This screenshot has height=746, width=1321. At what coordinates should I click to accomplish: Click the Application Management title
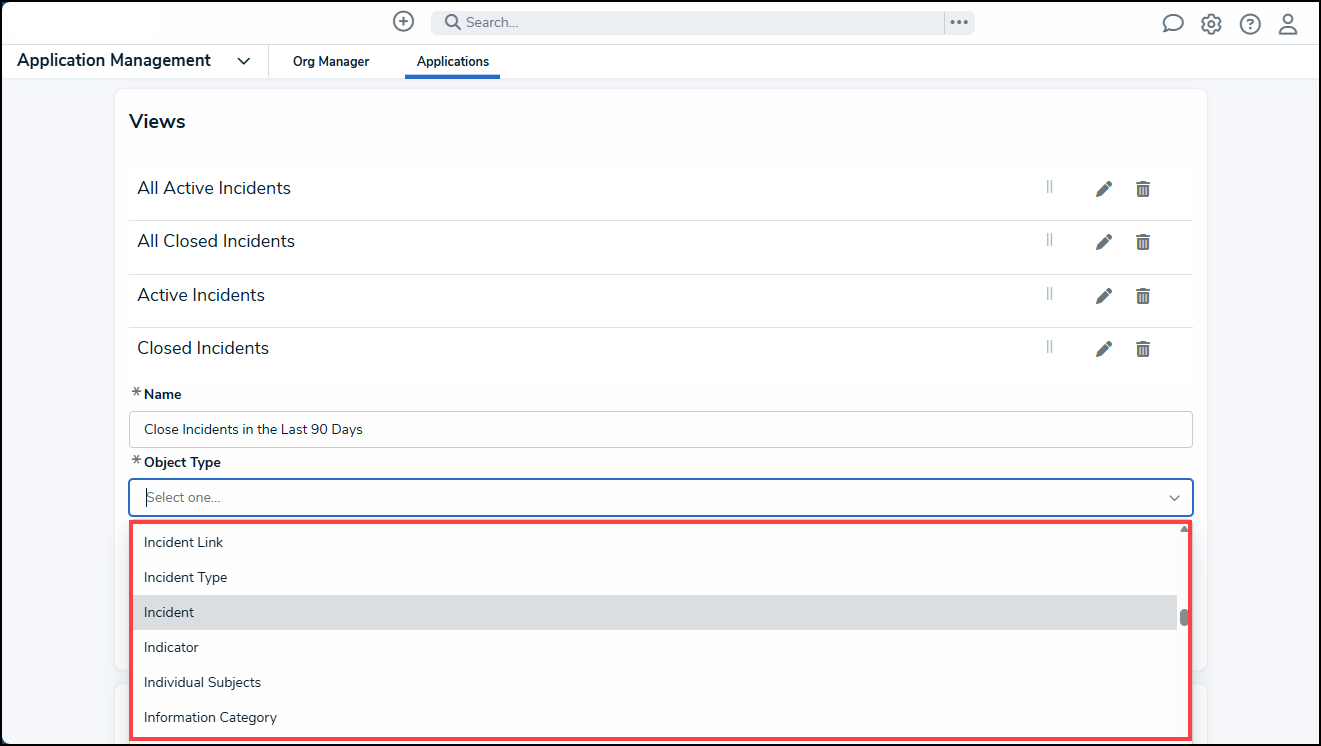[x=114, y=60]
